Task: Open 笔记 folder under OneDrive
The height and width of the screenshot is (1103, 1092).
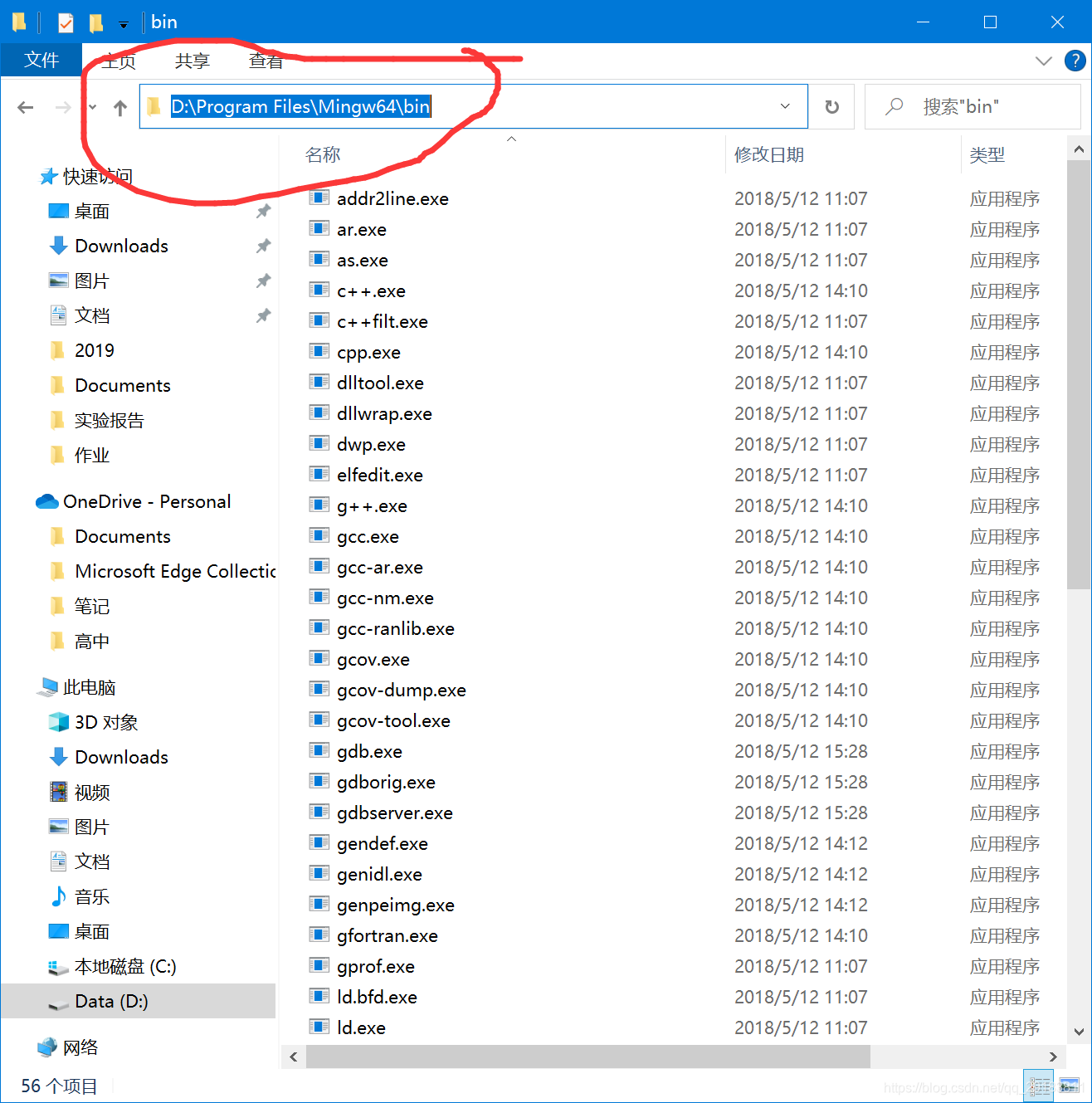Action: (x=91, y=606)
